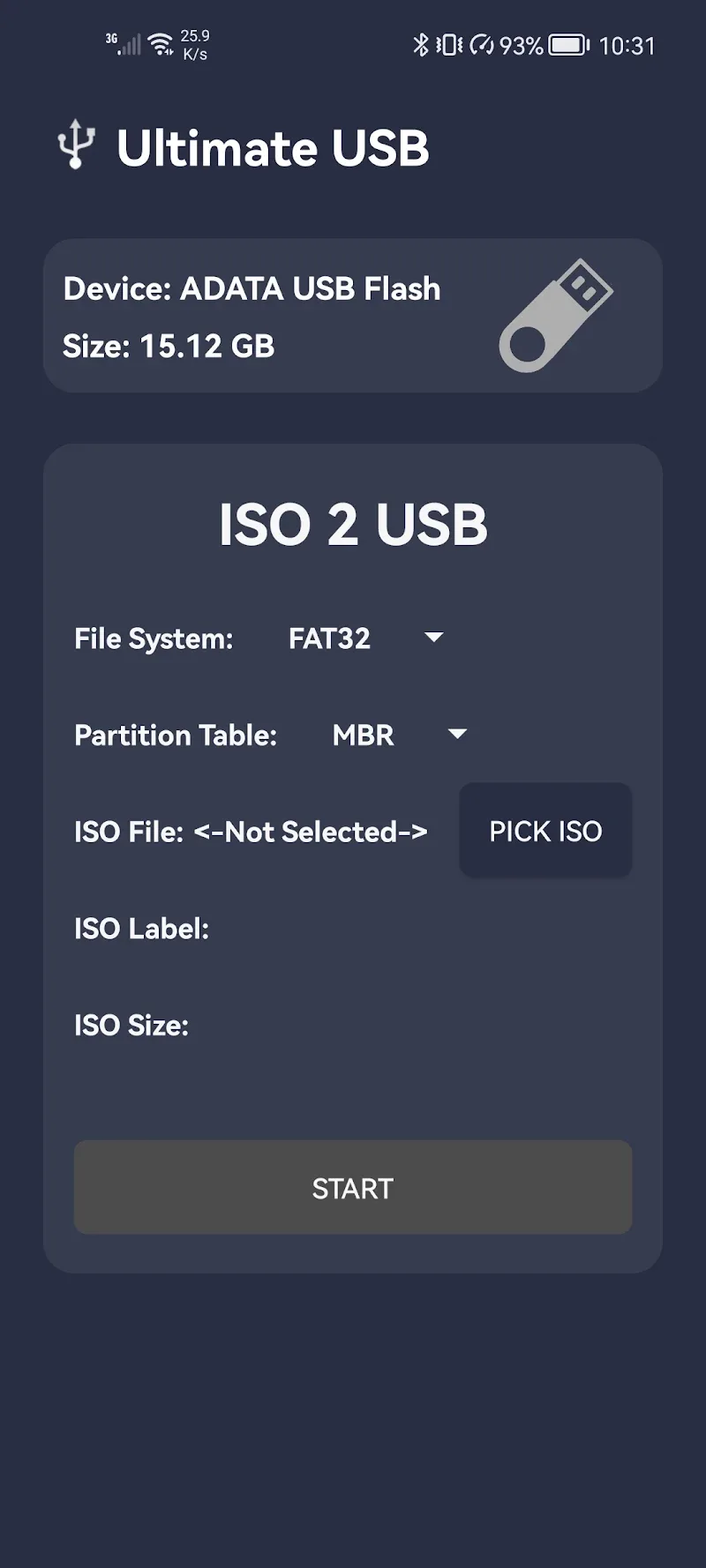Tap the ISO Label field
The image size is (706, 1568).
coord(141,929)
